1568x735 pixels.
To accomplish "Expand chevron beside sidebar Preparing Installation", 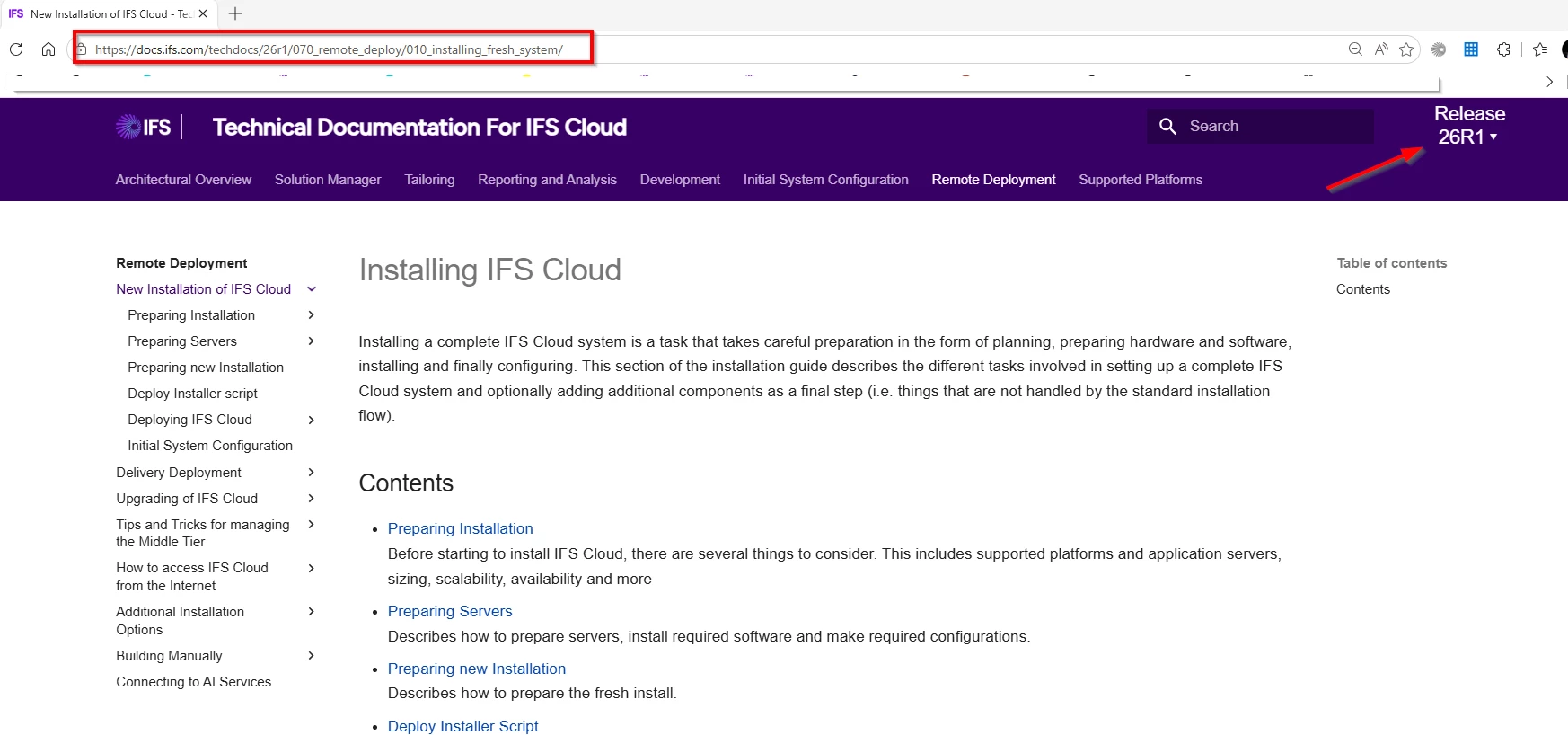I will click(x=312, y=315).
